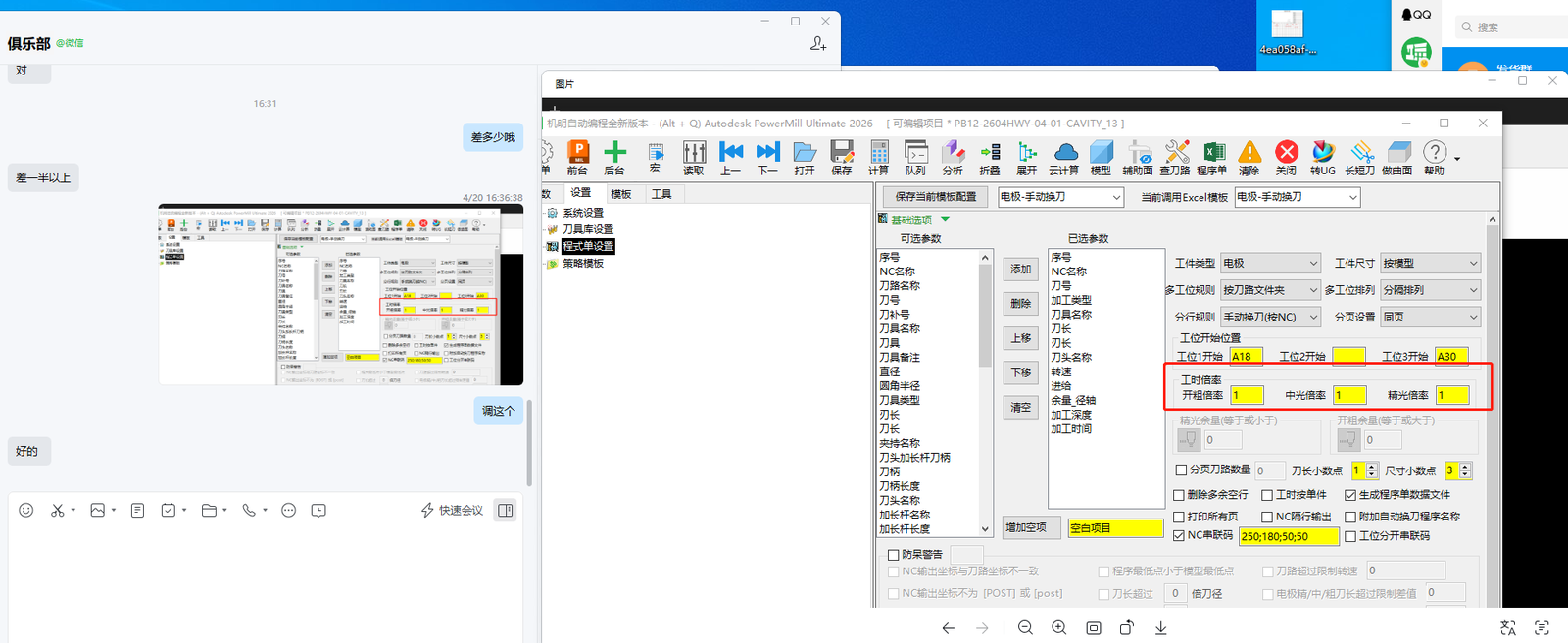Click the 长短刀 icon

coord(1360,157)
